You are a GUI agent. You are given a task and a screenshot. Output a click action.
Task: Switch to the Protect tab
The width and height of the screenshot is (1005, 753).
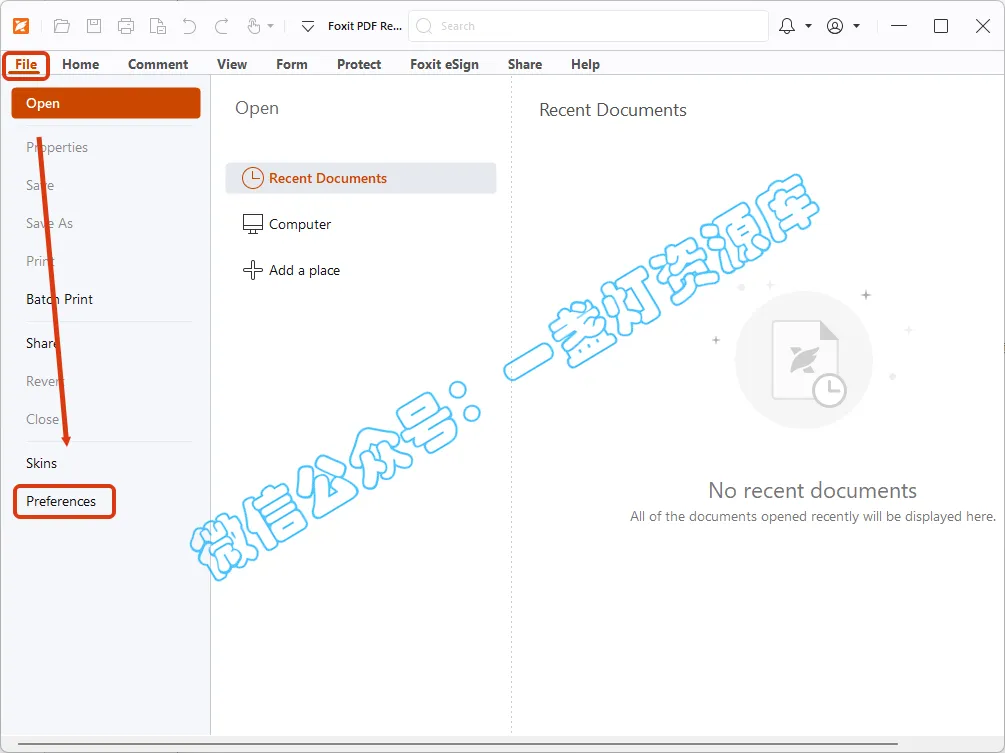(x=359, y=65)
